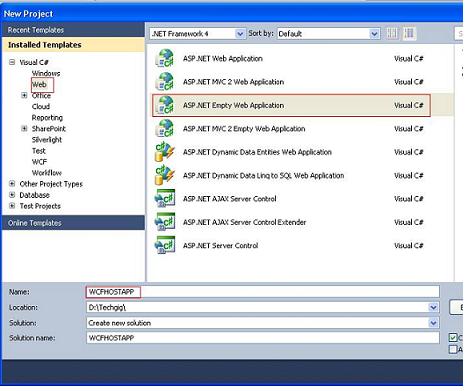Image resolution: width=466 pixels, height=391 pixels.
Task: Select the Silverlight template category
Action: click(x=47, y=139)
